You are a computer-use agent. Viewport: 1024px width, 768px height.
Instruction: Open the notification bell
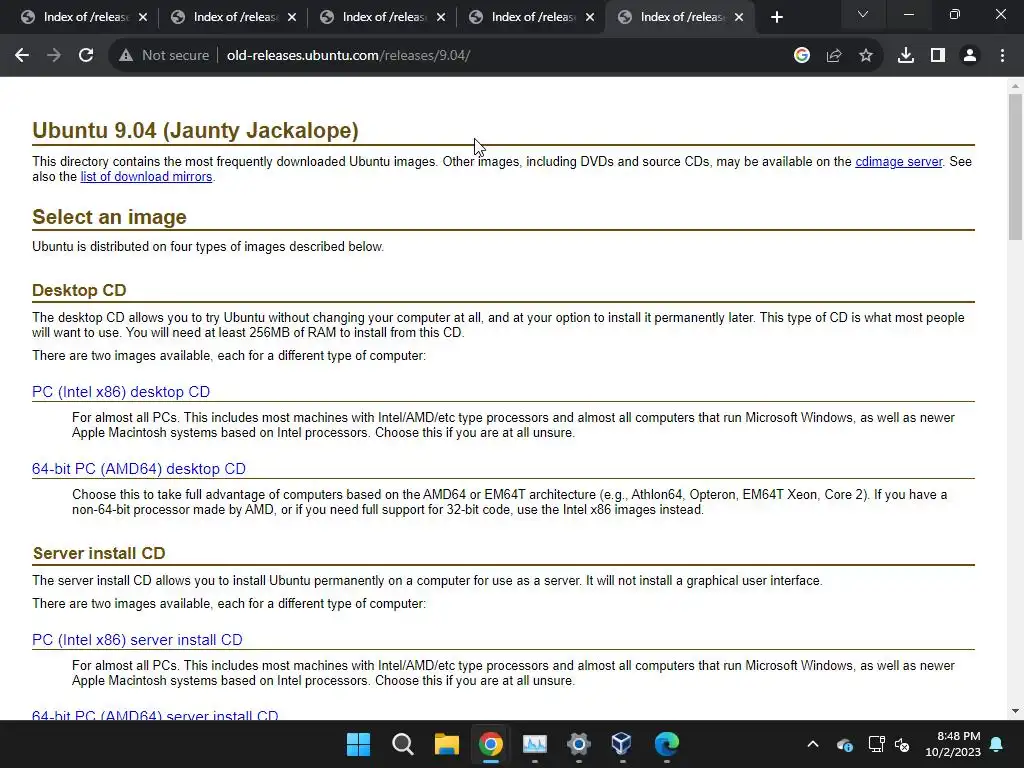997,744
